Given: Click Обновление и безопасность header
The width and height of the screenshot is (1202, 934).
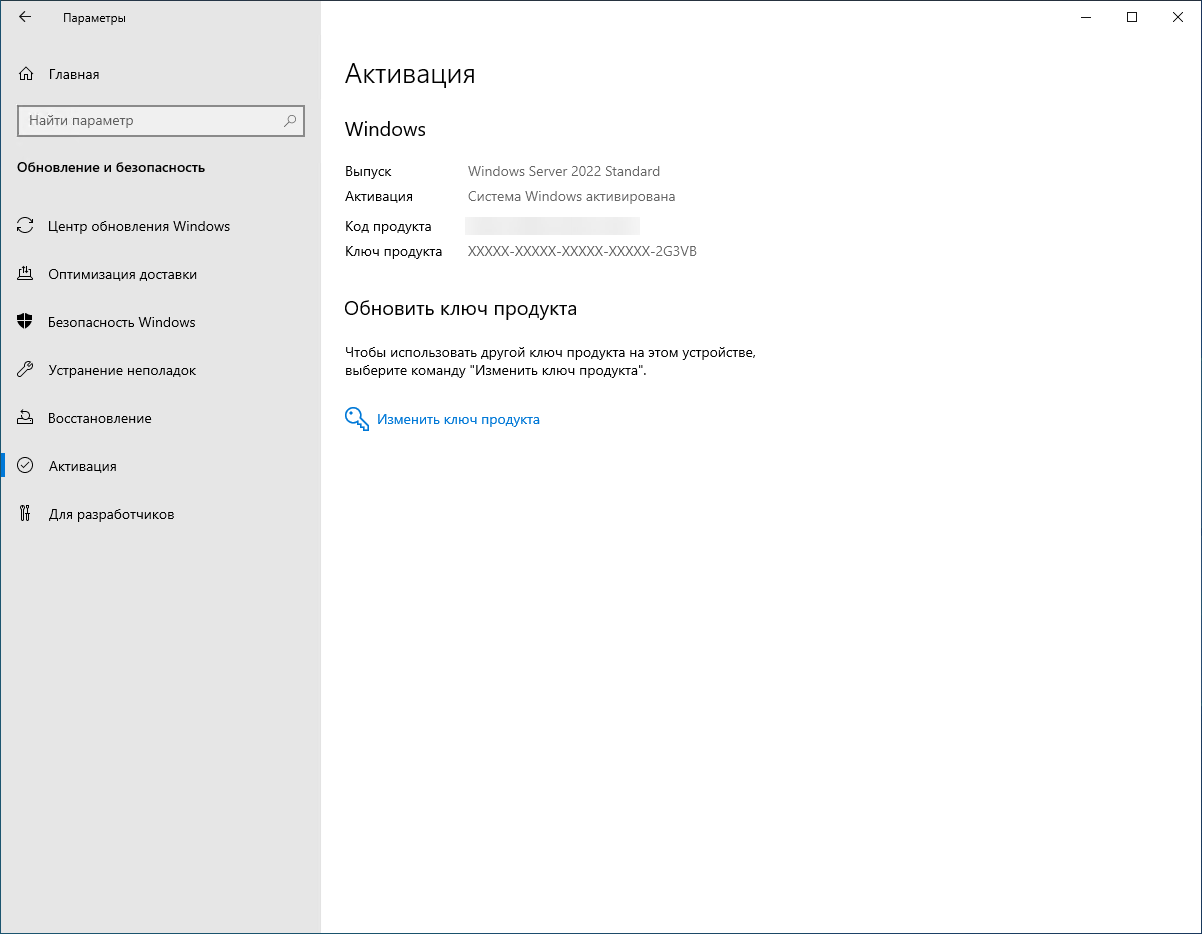Looking at the screenshot, I should tap(111, 168).
